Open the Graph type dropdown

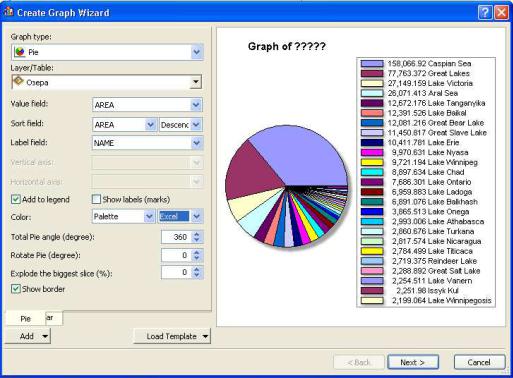[x=197, y=52]
